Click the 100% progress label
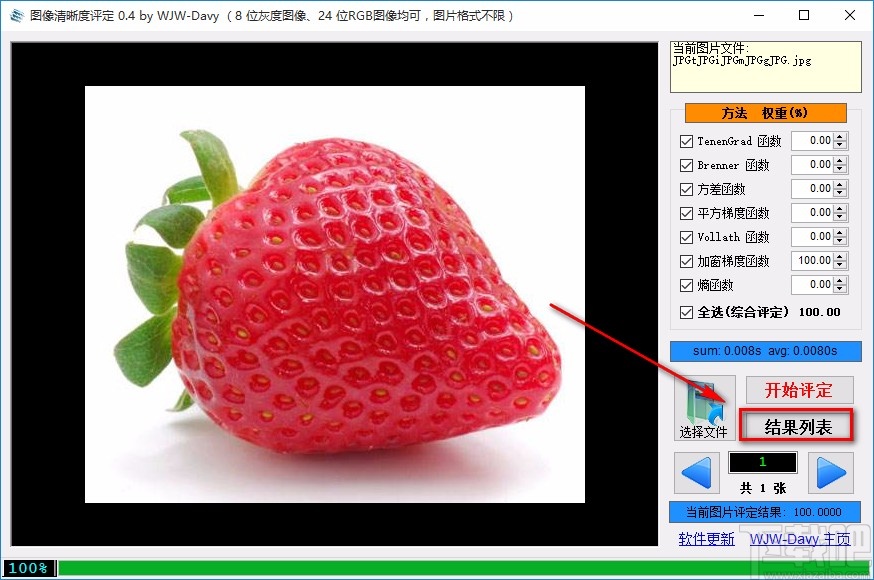This screenshot has width=874, height=580. click(x=28, y=568)
